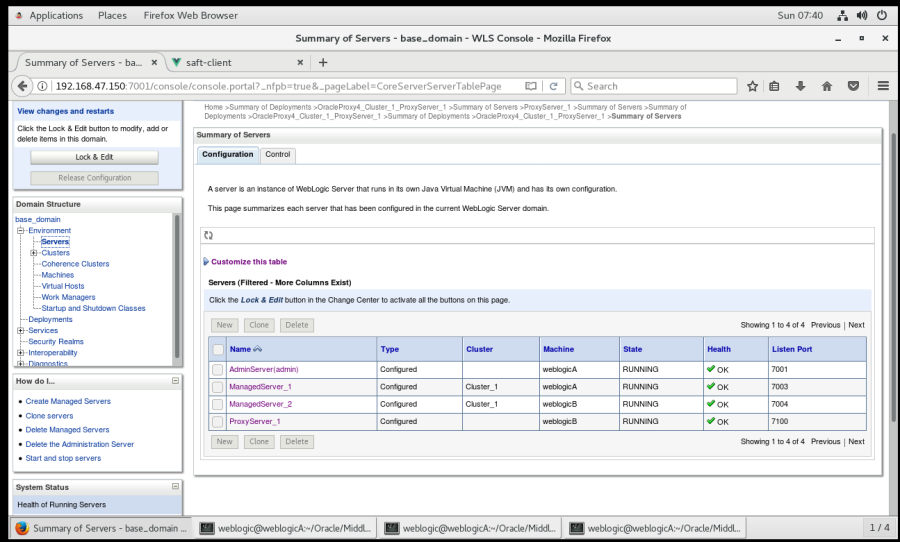The image size is (900, 542).
Task: Select Machines in the Domain Structure tree
Action: click(57, 275)
